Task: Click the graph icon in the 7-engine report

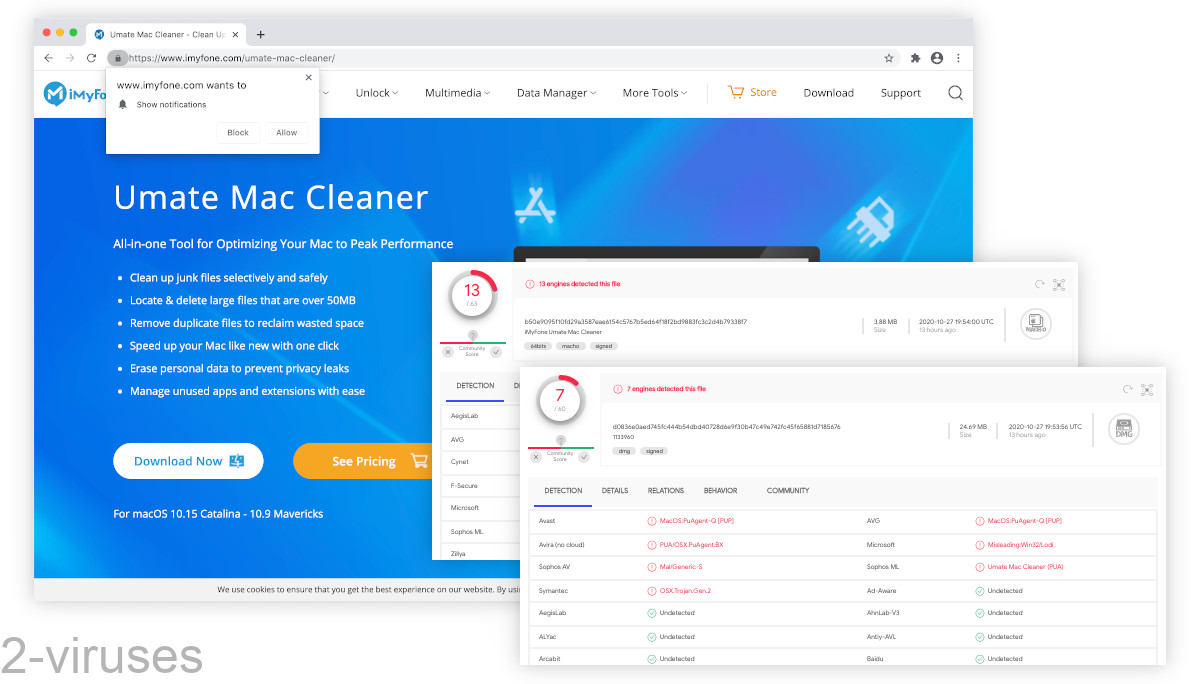Action: (x=1147, y=389)
